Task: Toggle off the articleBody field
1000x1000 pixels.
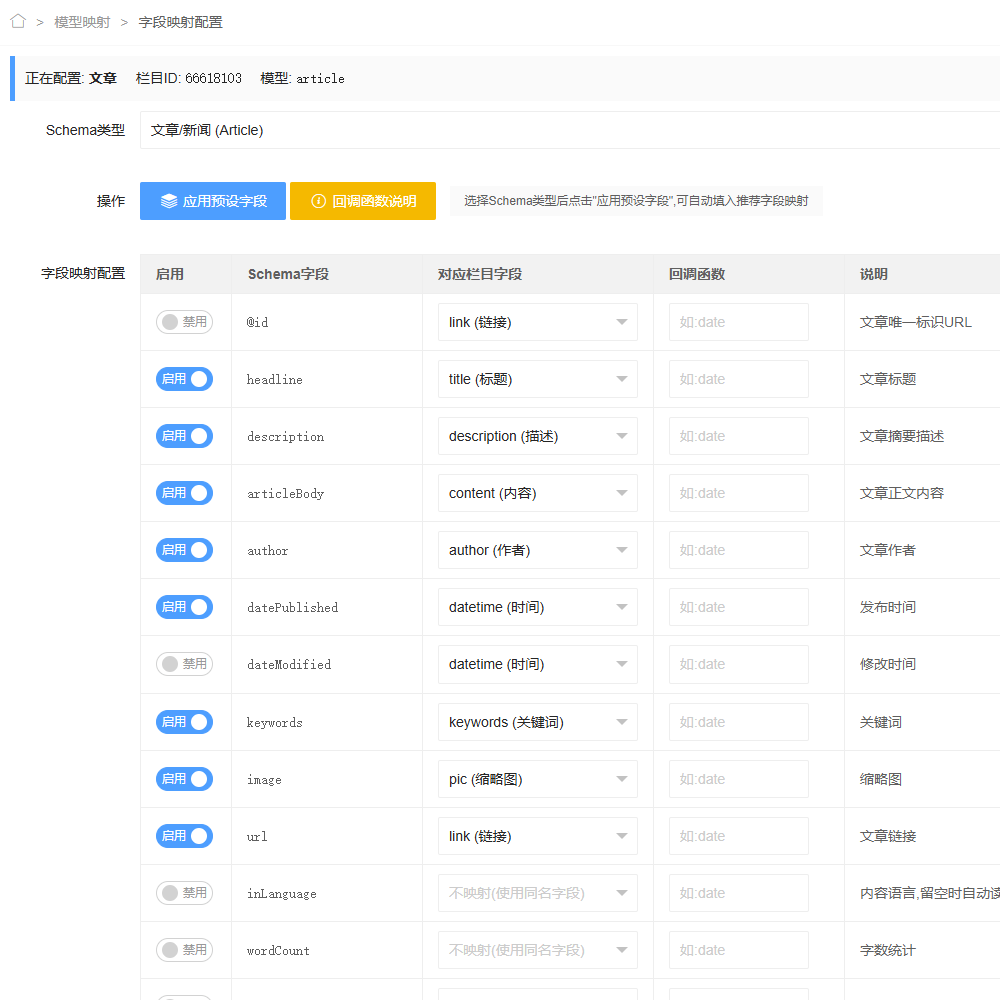Action: tap(184, 493)
